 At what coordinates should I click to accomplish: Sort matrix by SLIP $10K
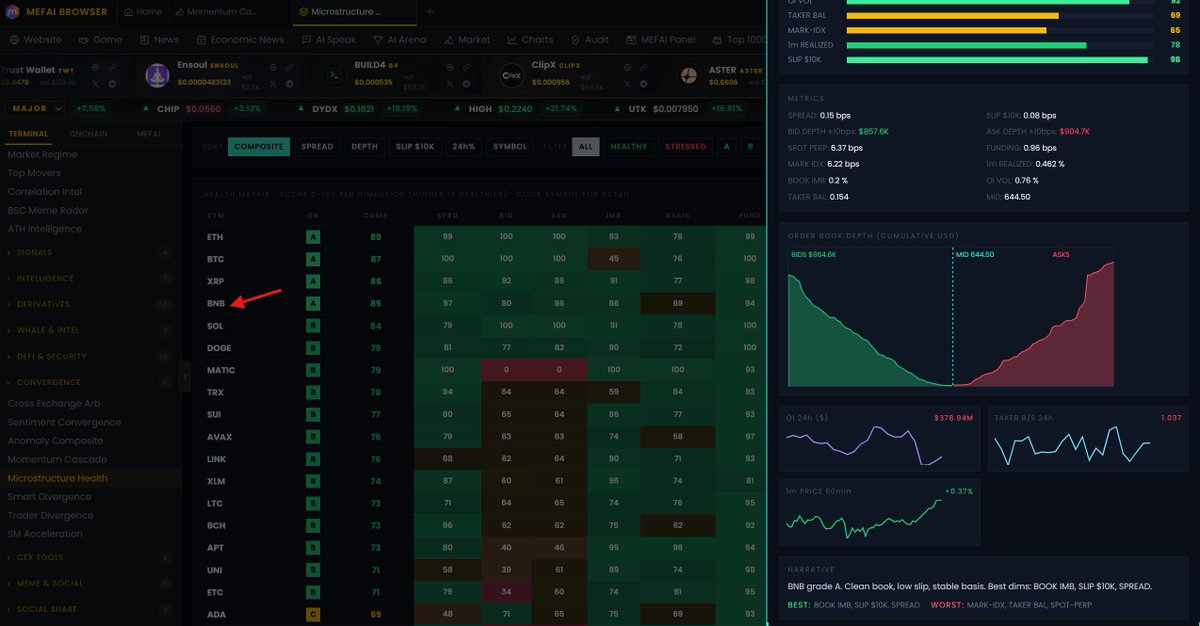tap(415, 146)
